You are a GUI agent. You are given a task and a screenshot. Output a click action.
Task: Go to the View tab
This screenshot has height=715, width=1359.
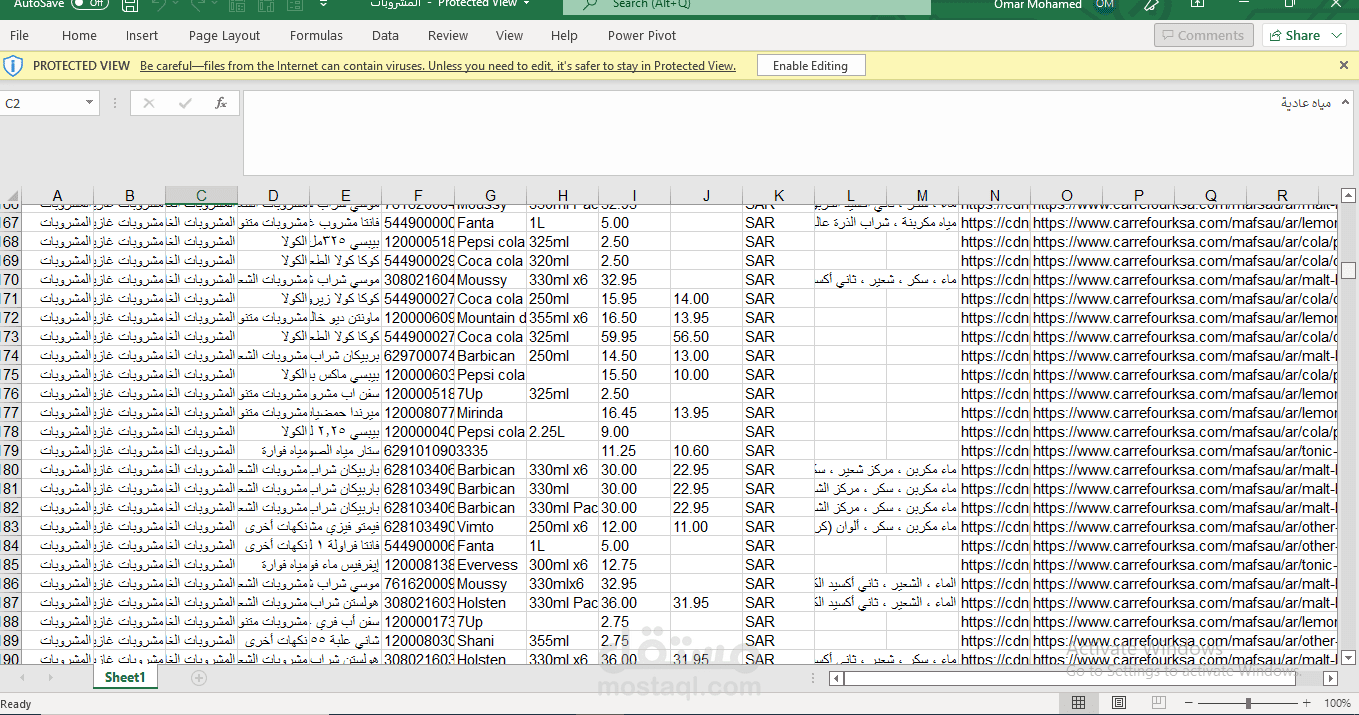coord(509,35)
